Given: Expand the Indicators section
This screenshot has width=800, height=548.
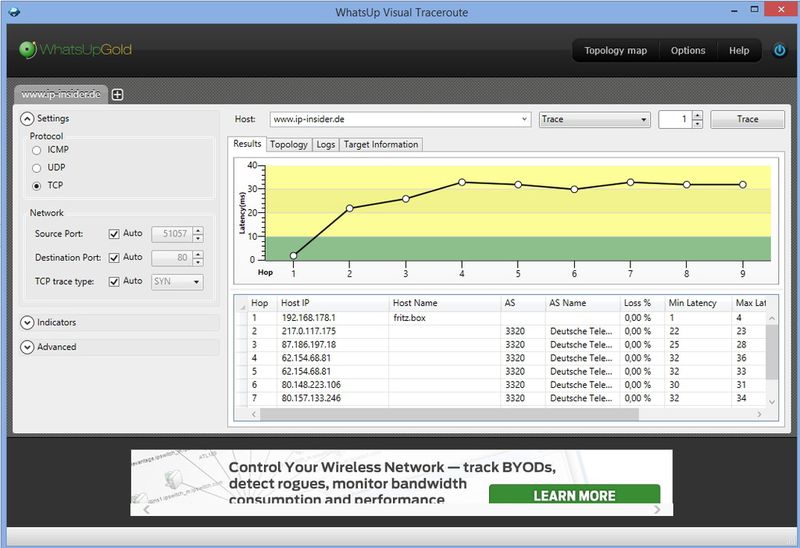Looking at the screenshot, I should click(x=27, y=323).
